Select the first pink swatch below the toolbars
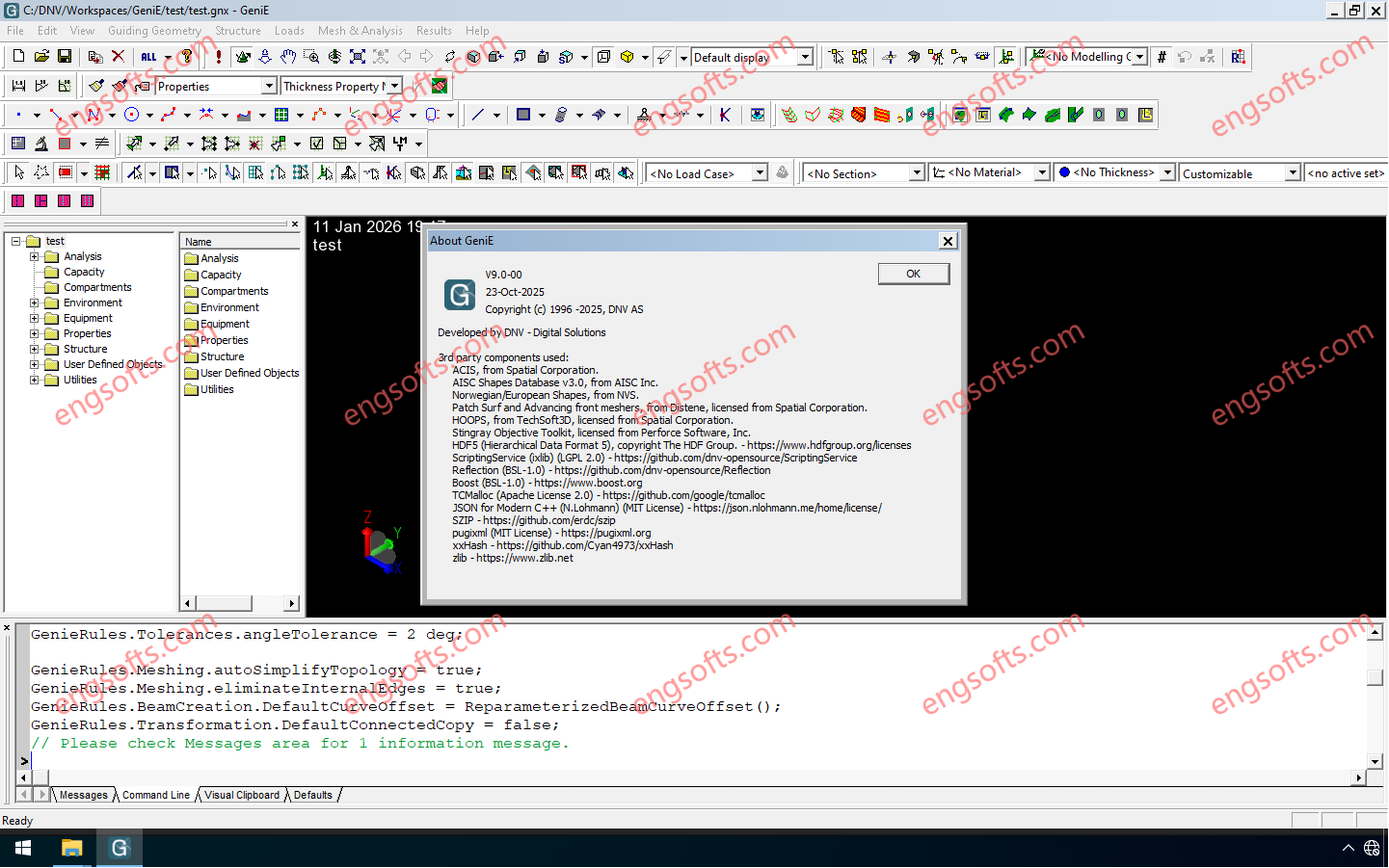Image resolution: width=1389 pixels, height=868 pixels. click(17, 200)
